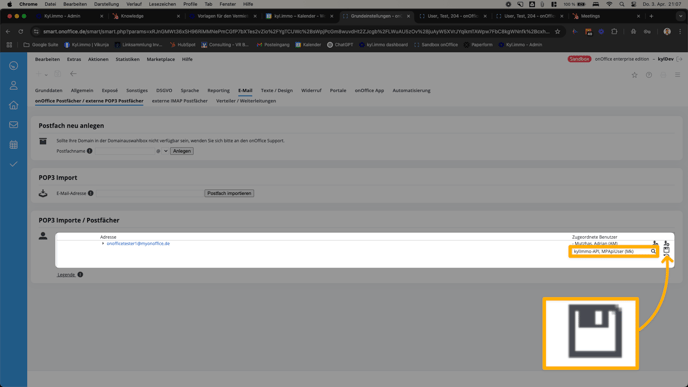688x387 pixels.
Task: Open domain selection dropdown after @
Action: pyautogui.click(x=165, y=151)
